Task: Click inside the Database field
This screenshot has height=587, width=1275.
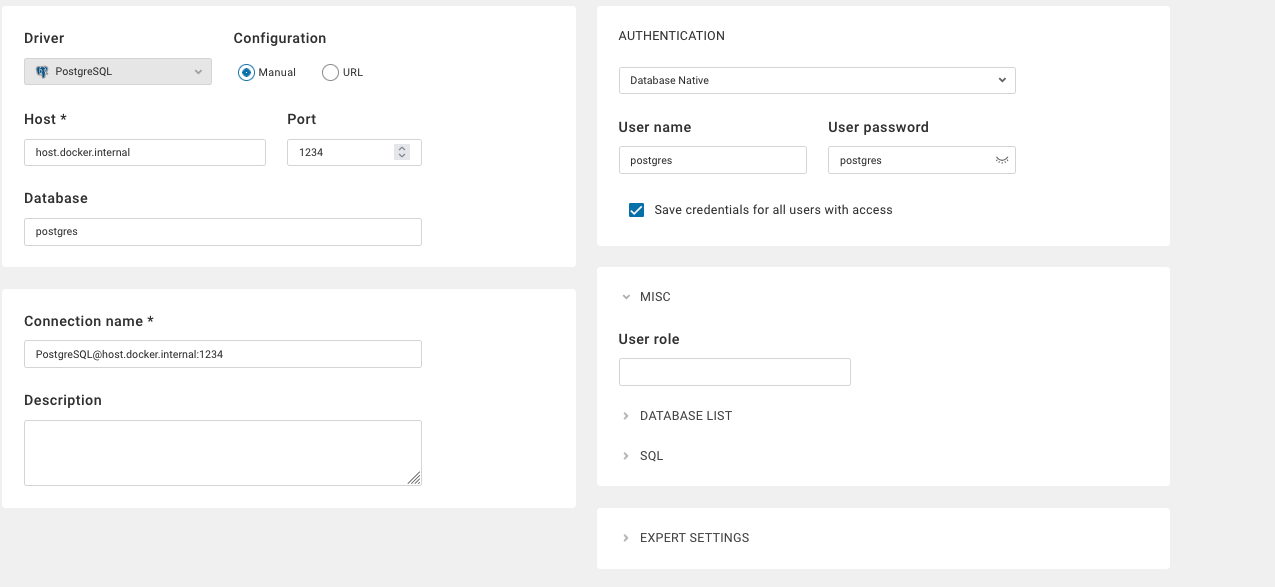Action: coord(222,231)
